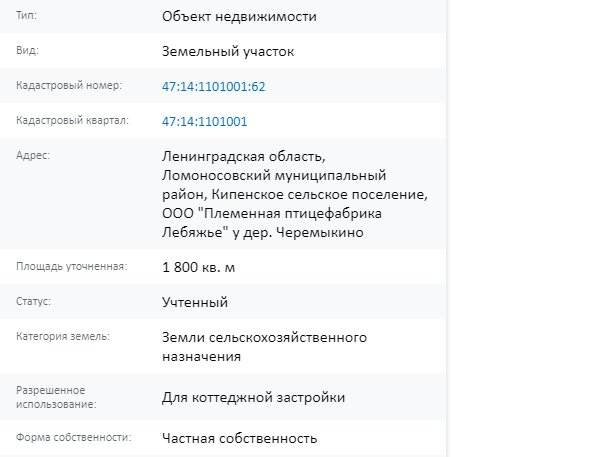612x457 pixels.
Task: Click the 'Площадь уточненная:' label
Action: click(x=71, y=267)
